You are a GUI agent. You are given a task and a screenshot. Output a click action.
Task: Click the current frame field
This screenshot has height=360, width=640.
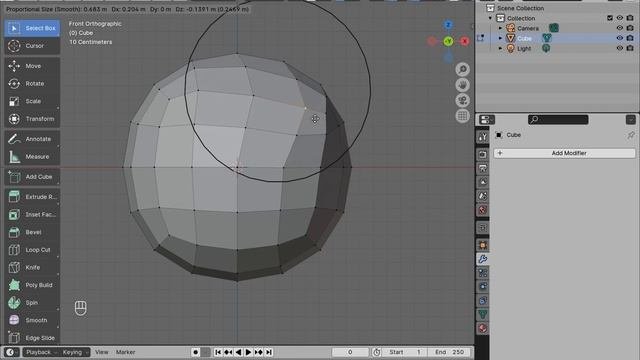[350, 352]
